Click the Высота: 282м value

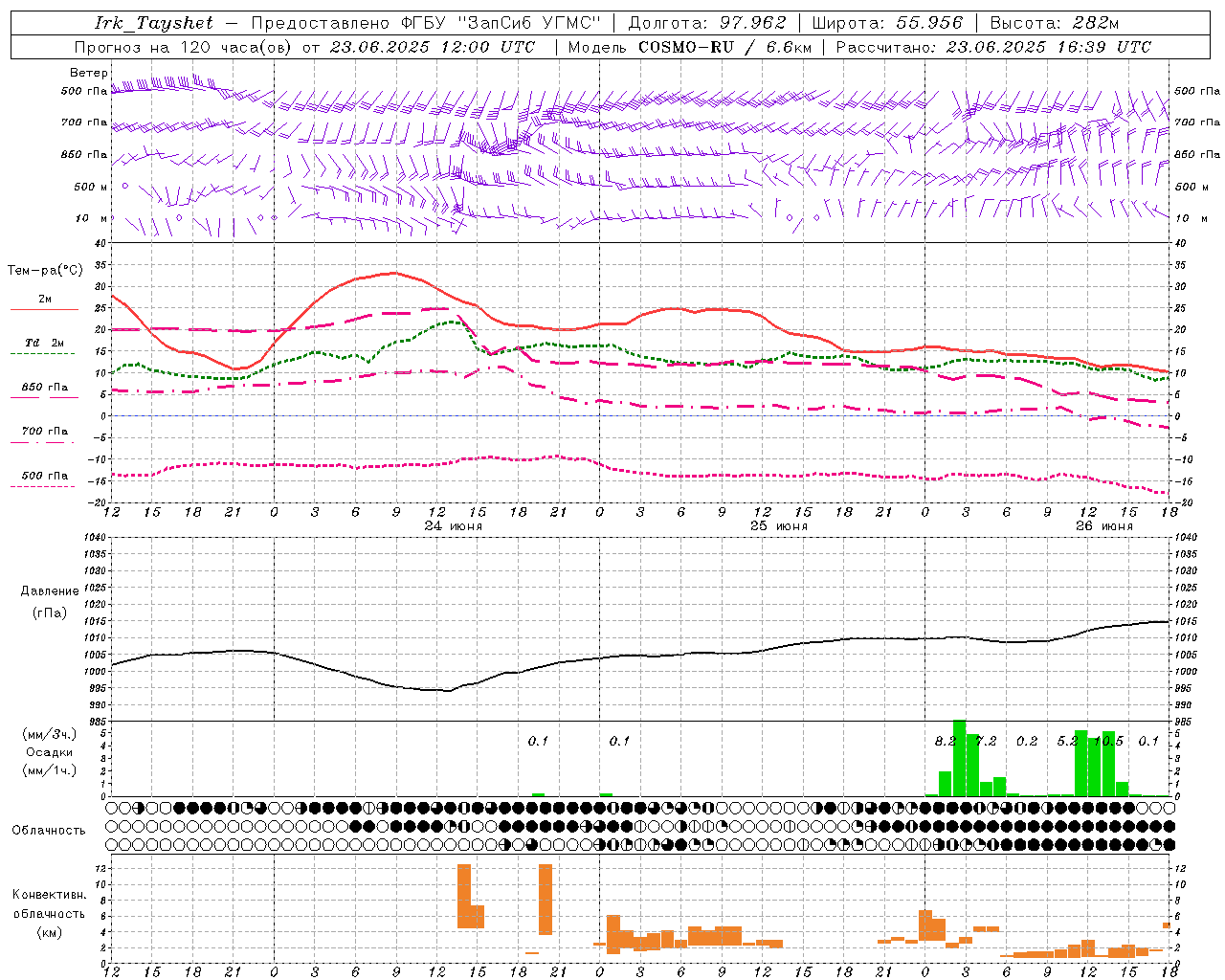(1055, 23)
